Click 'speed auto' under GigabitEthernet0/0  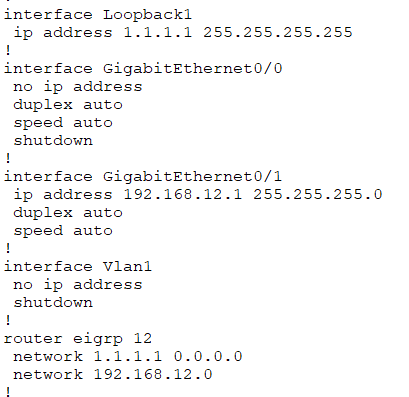(63, 123)
